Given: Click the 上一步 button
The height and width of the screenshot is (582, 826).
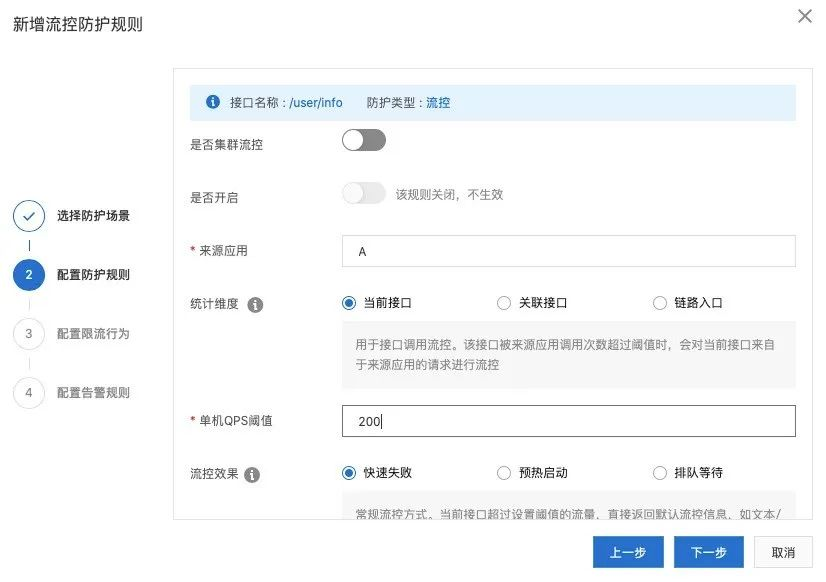Looking at the screenshot, I should coord(627,552).
